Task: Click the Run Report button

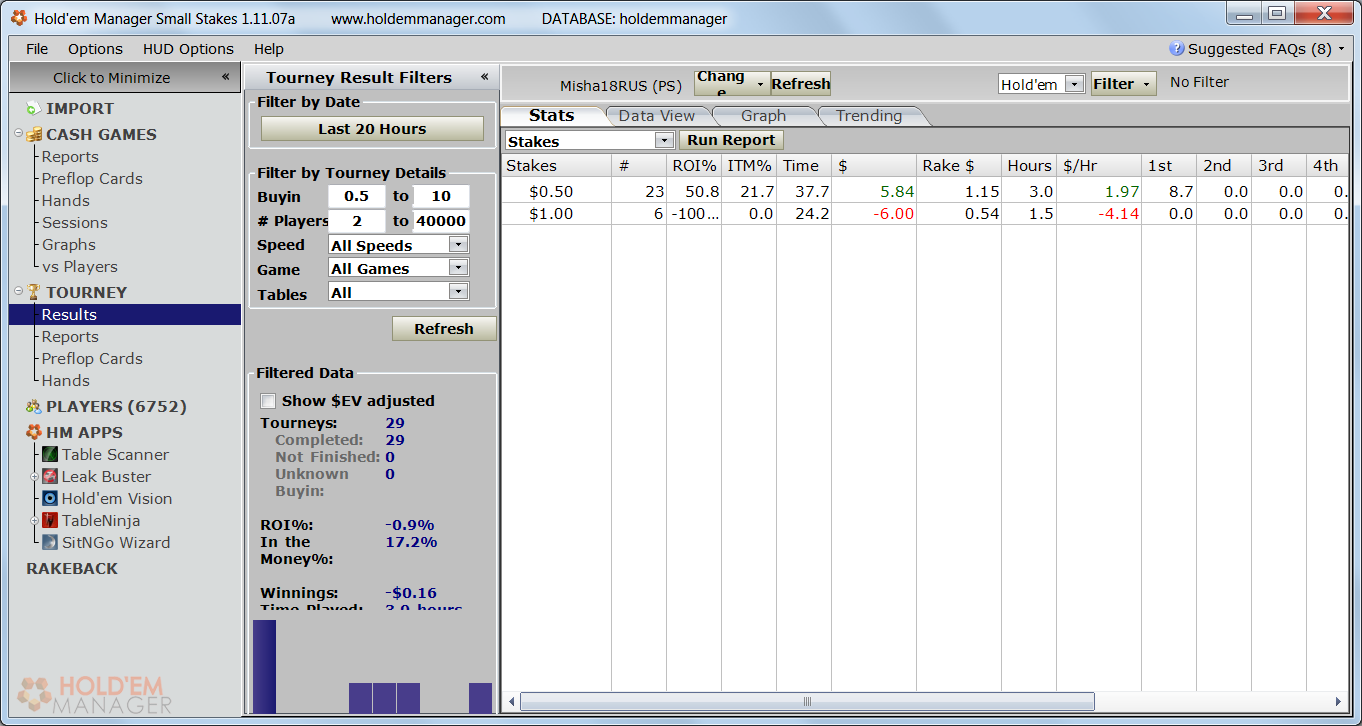Action: click(731, 141)
